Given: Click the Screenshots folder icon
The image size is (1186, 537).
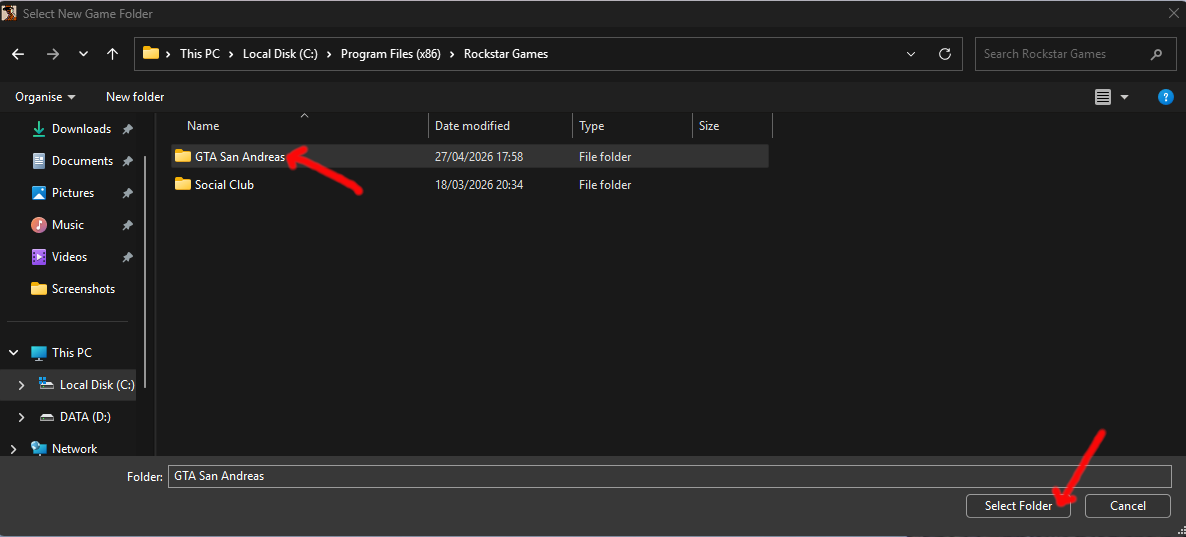Looking at the screenshot, I should 39,288.
